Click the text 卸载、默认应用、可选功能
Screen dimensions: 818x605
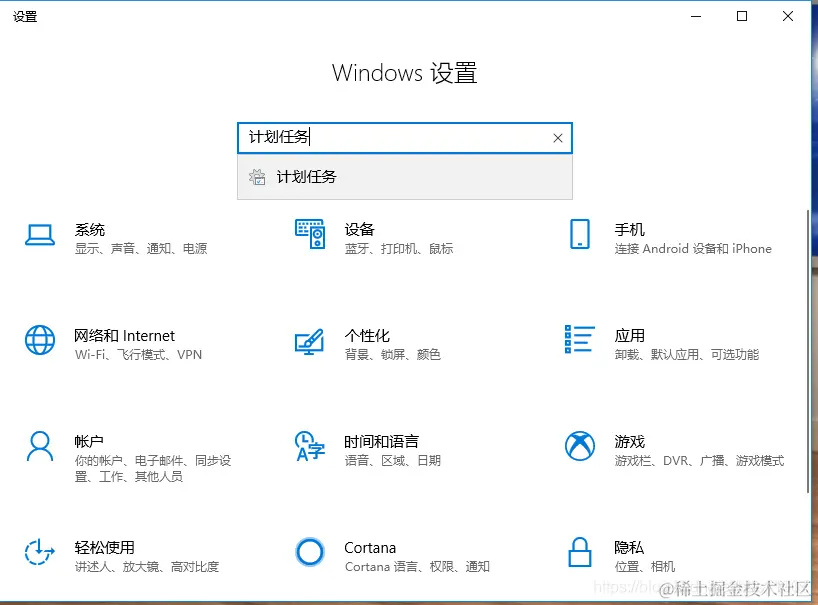[x=687, y=355]
